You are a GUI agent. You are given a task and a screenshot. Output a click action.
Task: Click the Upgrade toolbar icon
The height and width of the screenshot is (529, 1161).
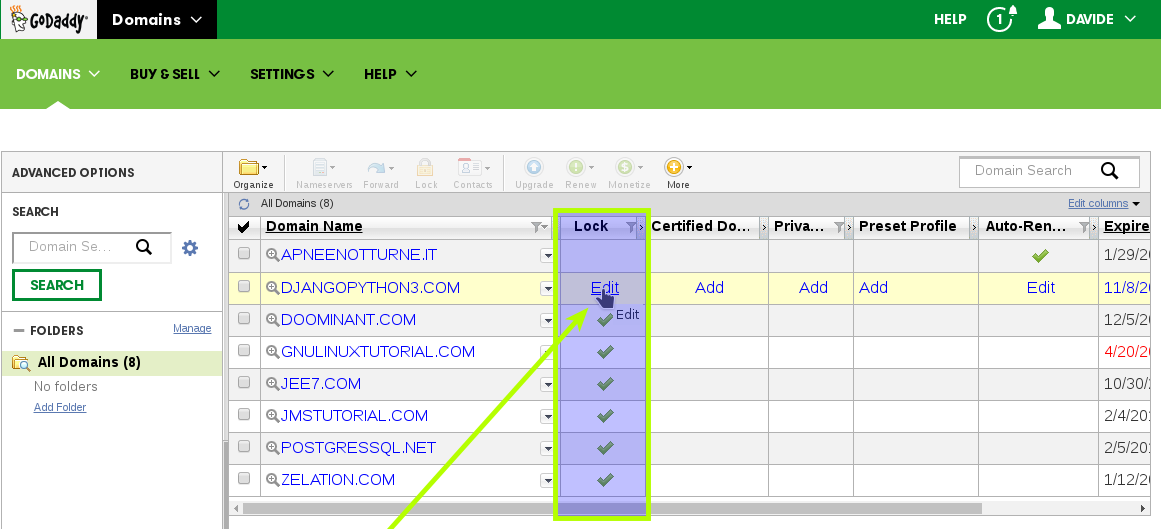tap(534, 173)
